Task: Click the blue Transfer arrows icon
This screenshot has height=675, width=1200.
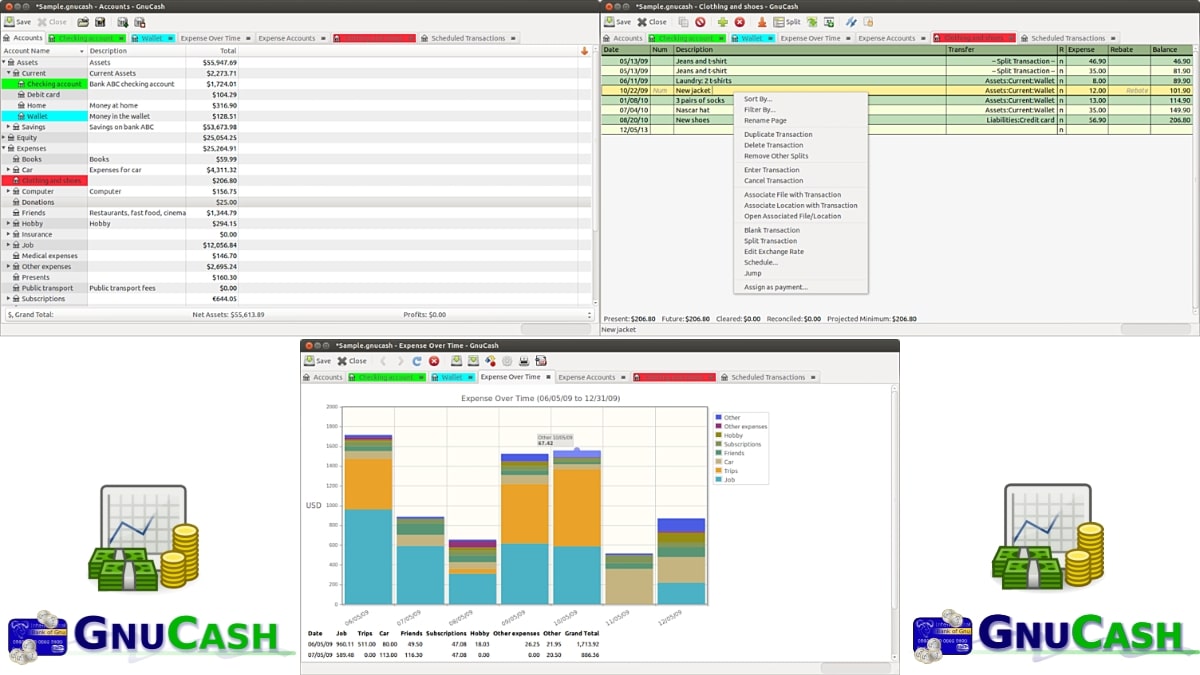Action: point(850,22)
